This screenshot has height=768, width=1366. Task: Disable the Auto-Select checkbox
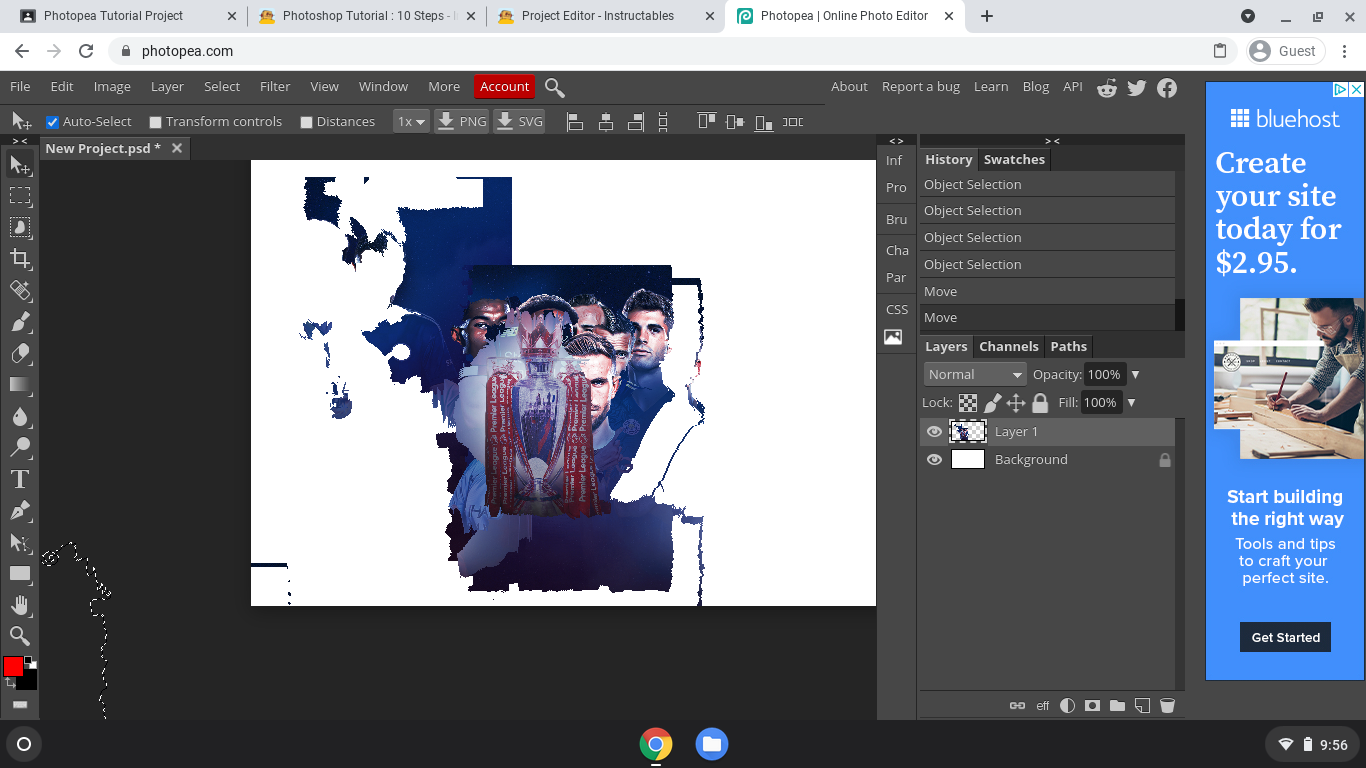click(x=53, y=122)
